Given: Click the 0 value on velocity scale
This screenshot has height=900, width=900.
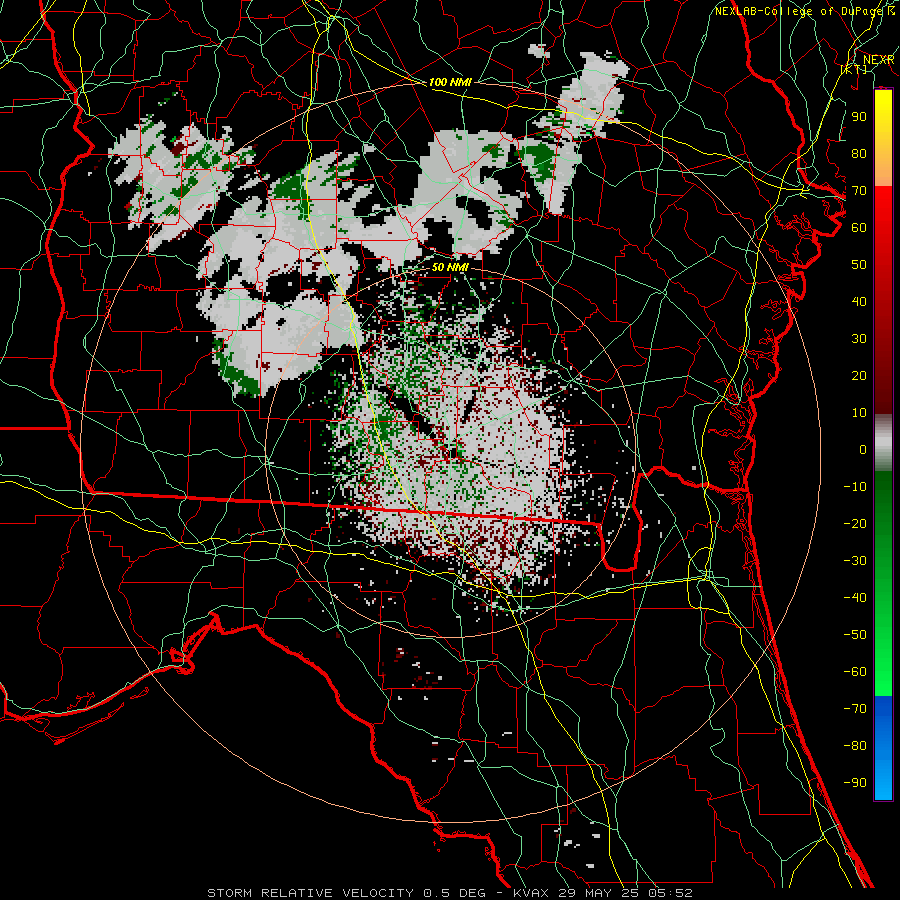Looking at the screenshot, I should (x=863, y=449).
